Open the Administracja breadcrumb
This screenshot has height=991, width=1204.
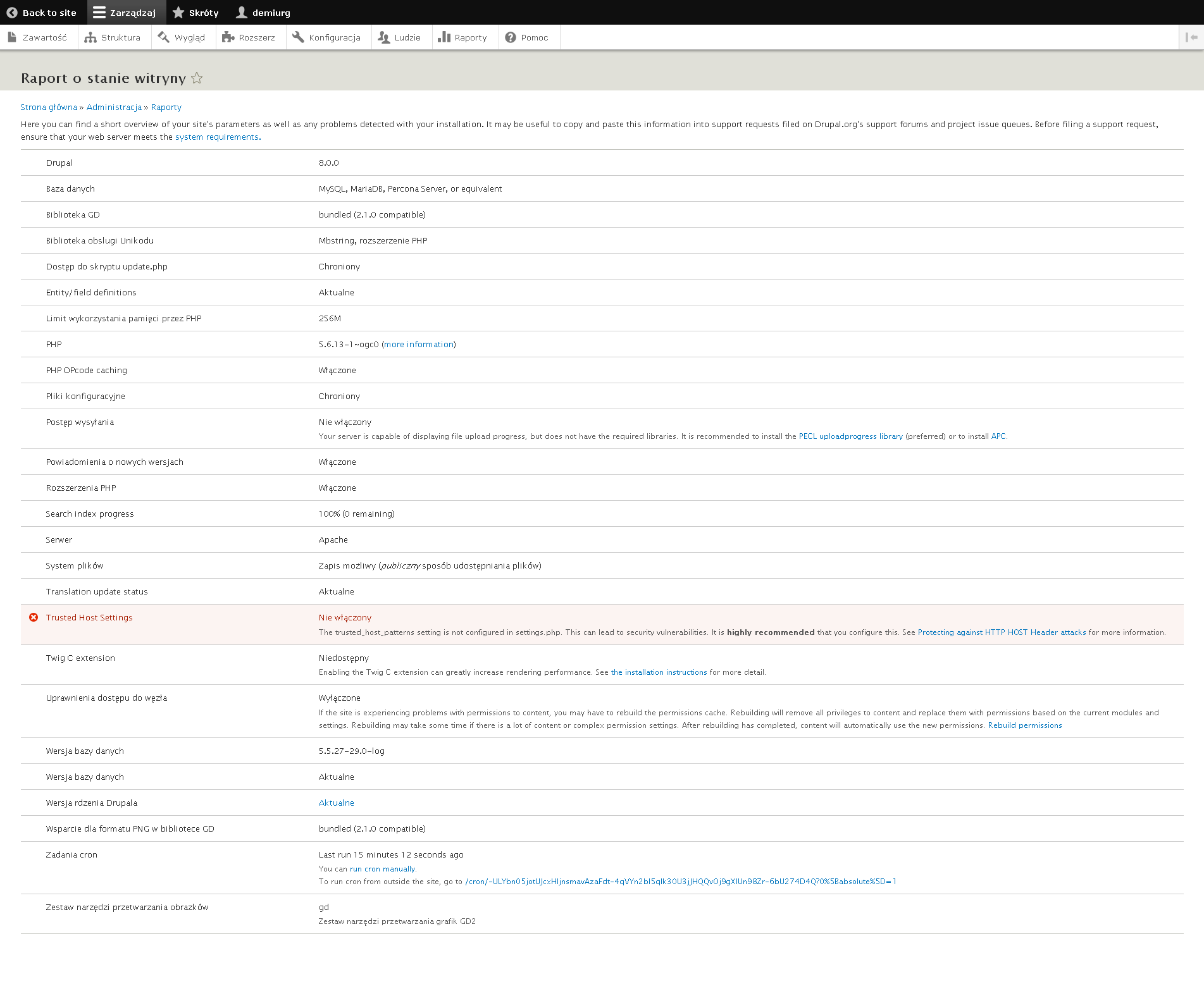[x=114, y=107]
